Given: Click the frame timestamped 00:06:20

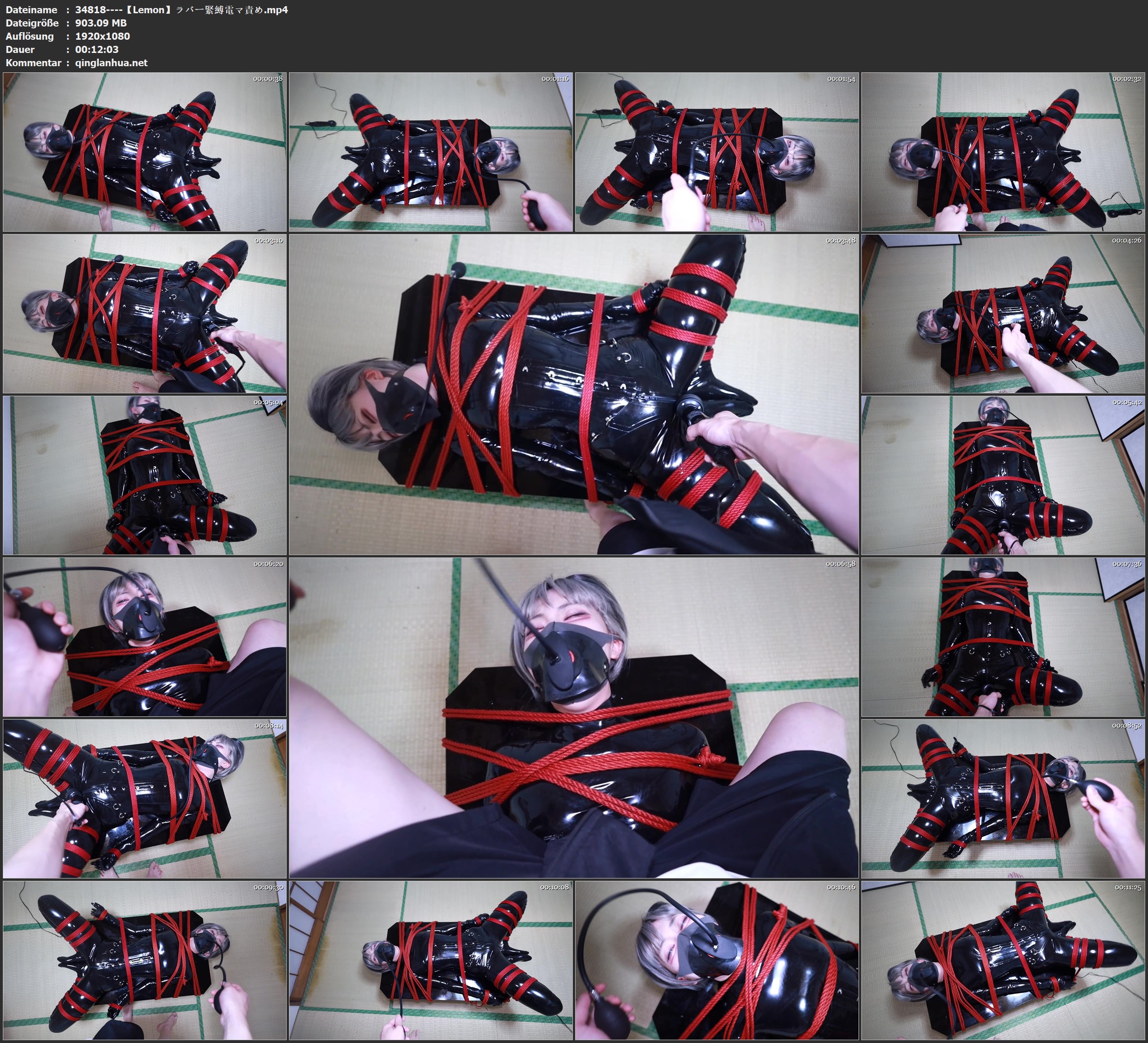Looking at the screenshot, I should [x=145, y=637].
